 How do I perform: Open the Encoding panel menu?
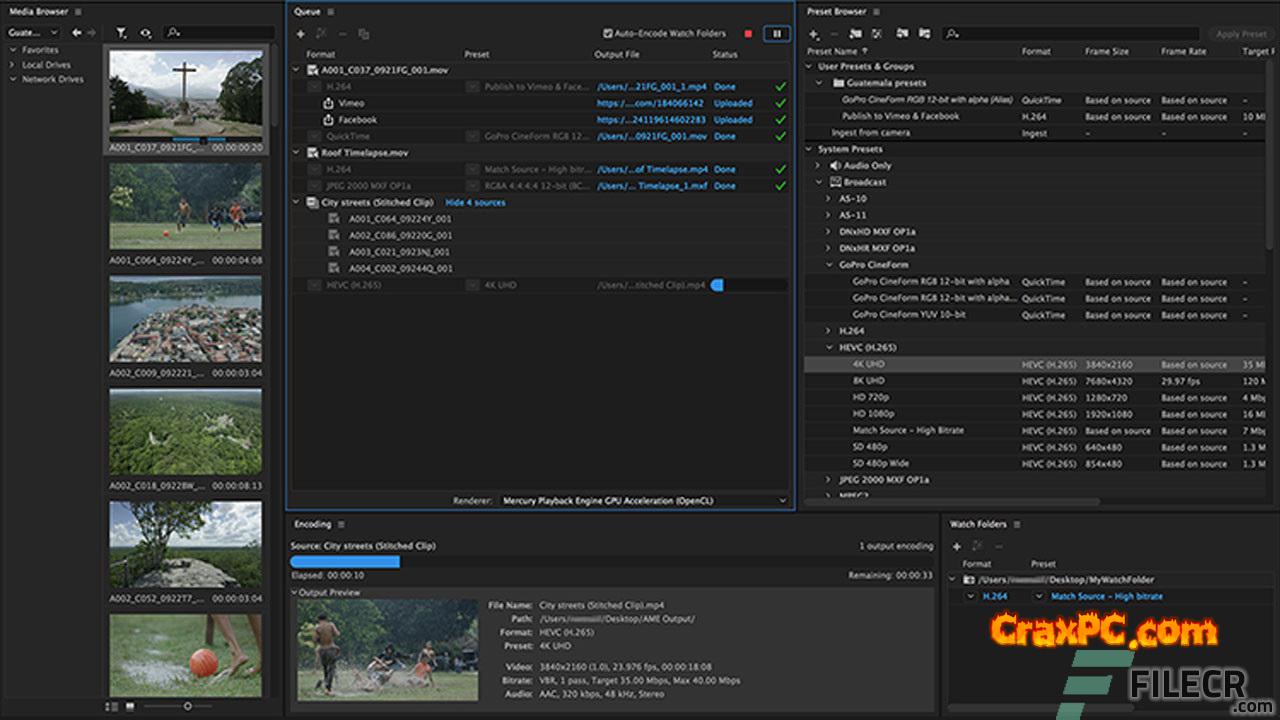pyautogui.click(x=341, y=524)
